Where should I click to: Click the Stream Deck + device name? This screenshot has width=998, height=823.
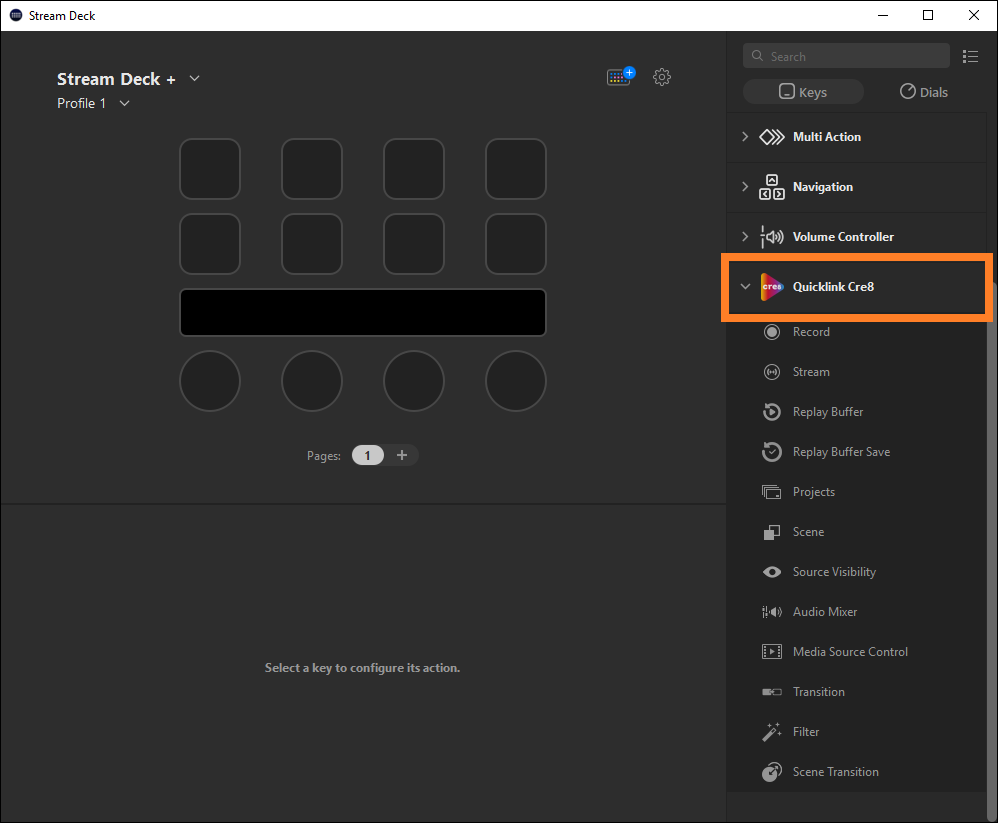116,79
